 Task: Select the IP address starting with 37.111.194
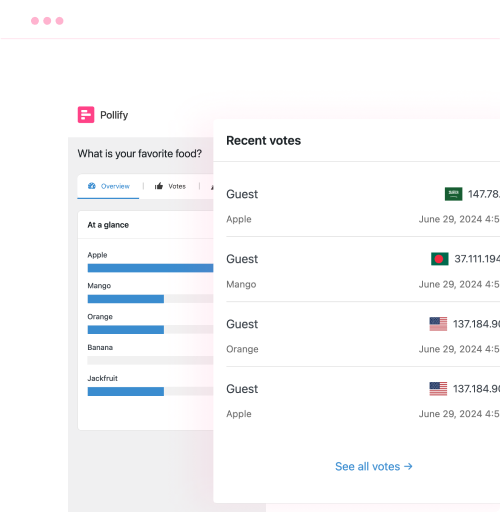pos(477,259)
